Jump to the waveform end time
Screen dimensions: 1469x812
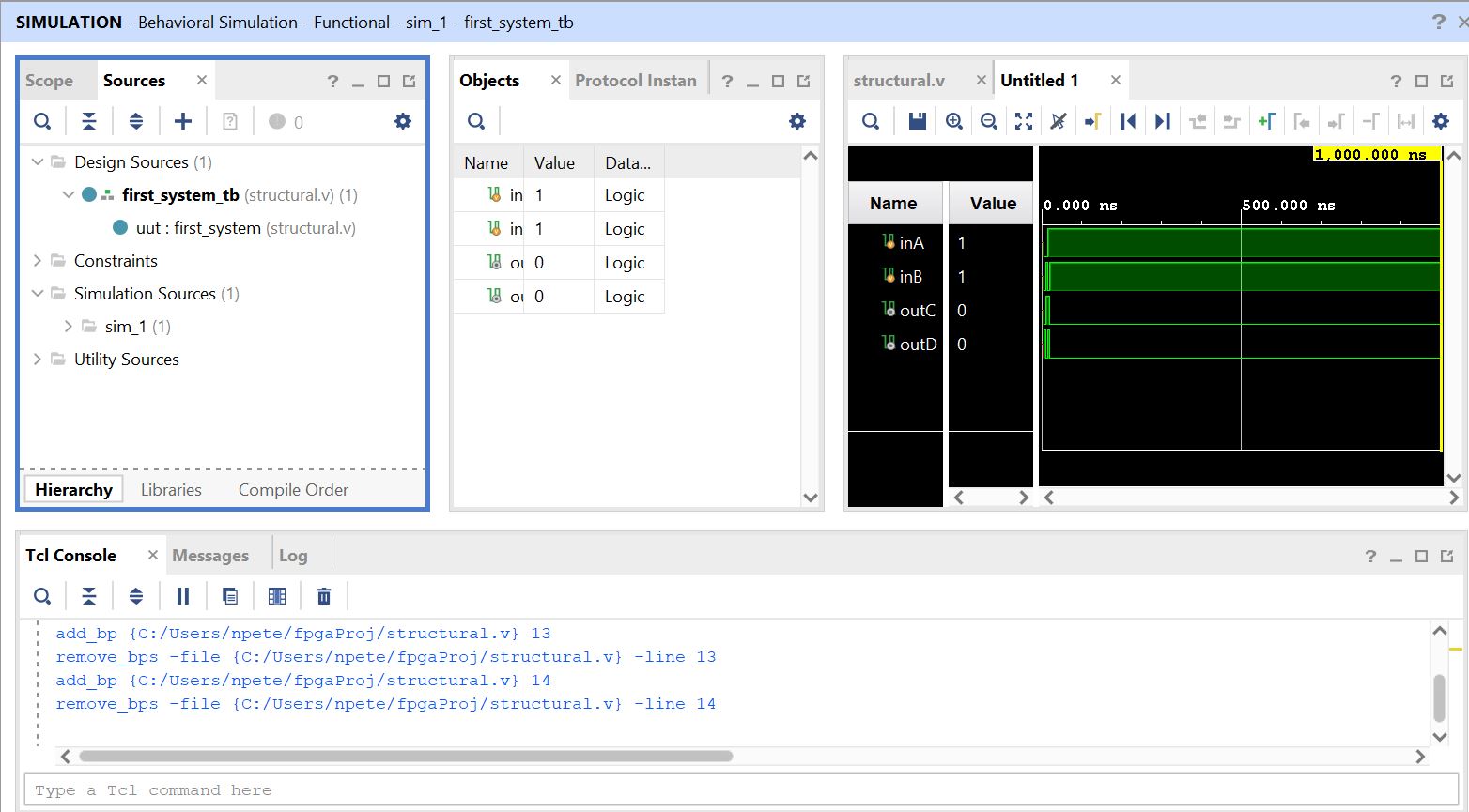(x=1163, y=121)
